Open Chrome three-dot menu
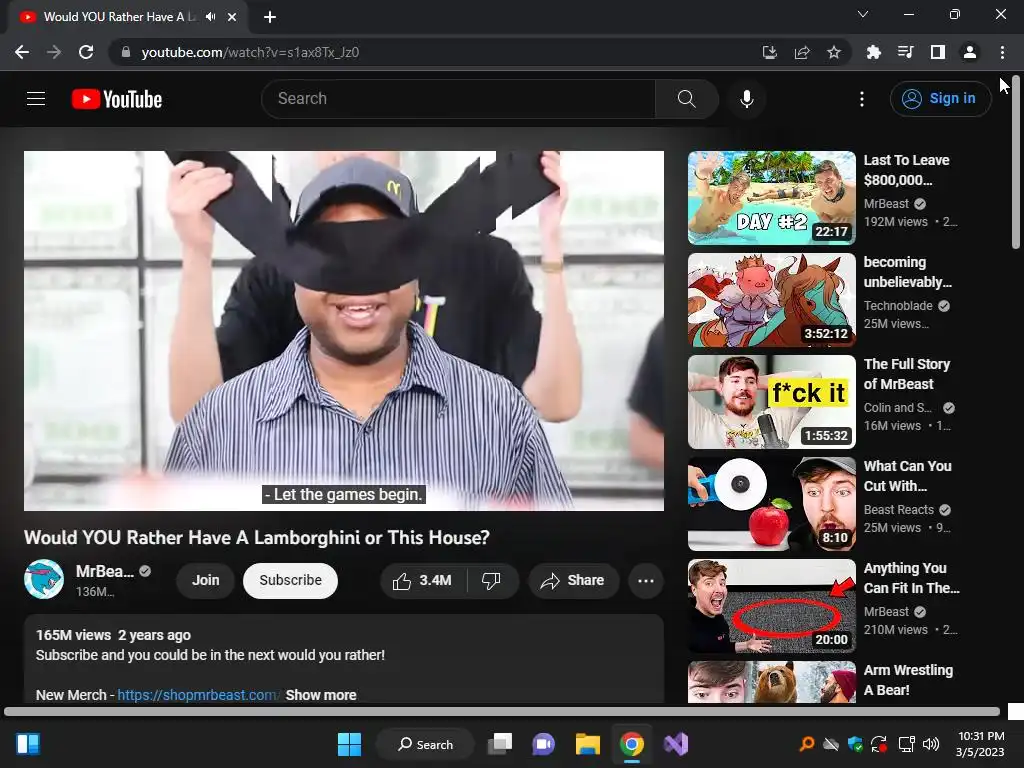 pos(1002,52)
